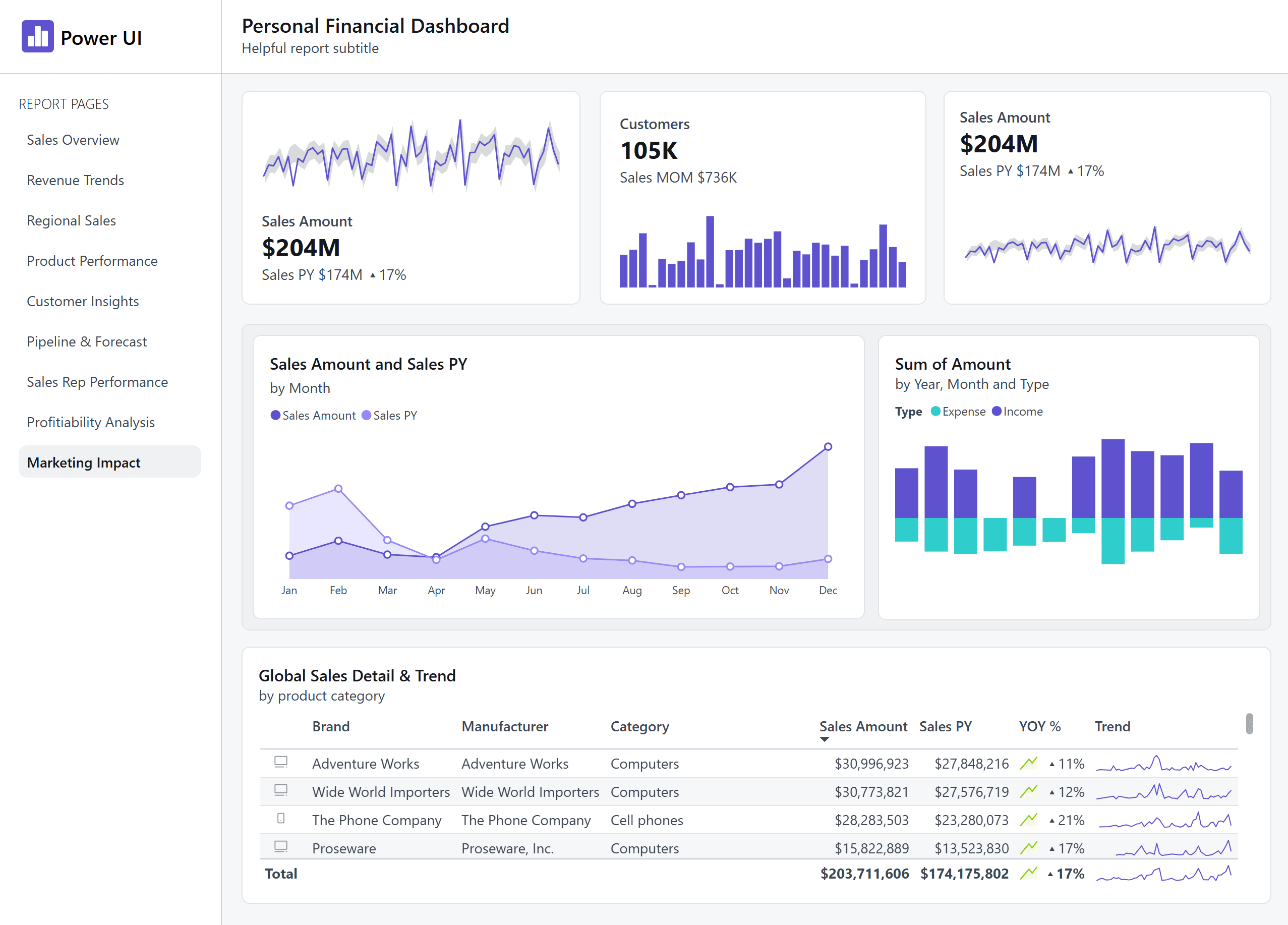Switch to Customer Insights page
Image resolution: width=1288 pixels, height=925 pixels.
[82, 301]
